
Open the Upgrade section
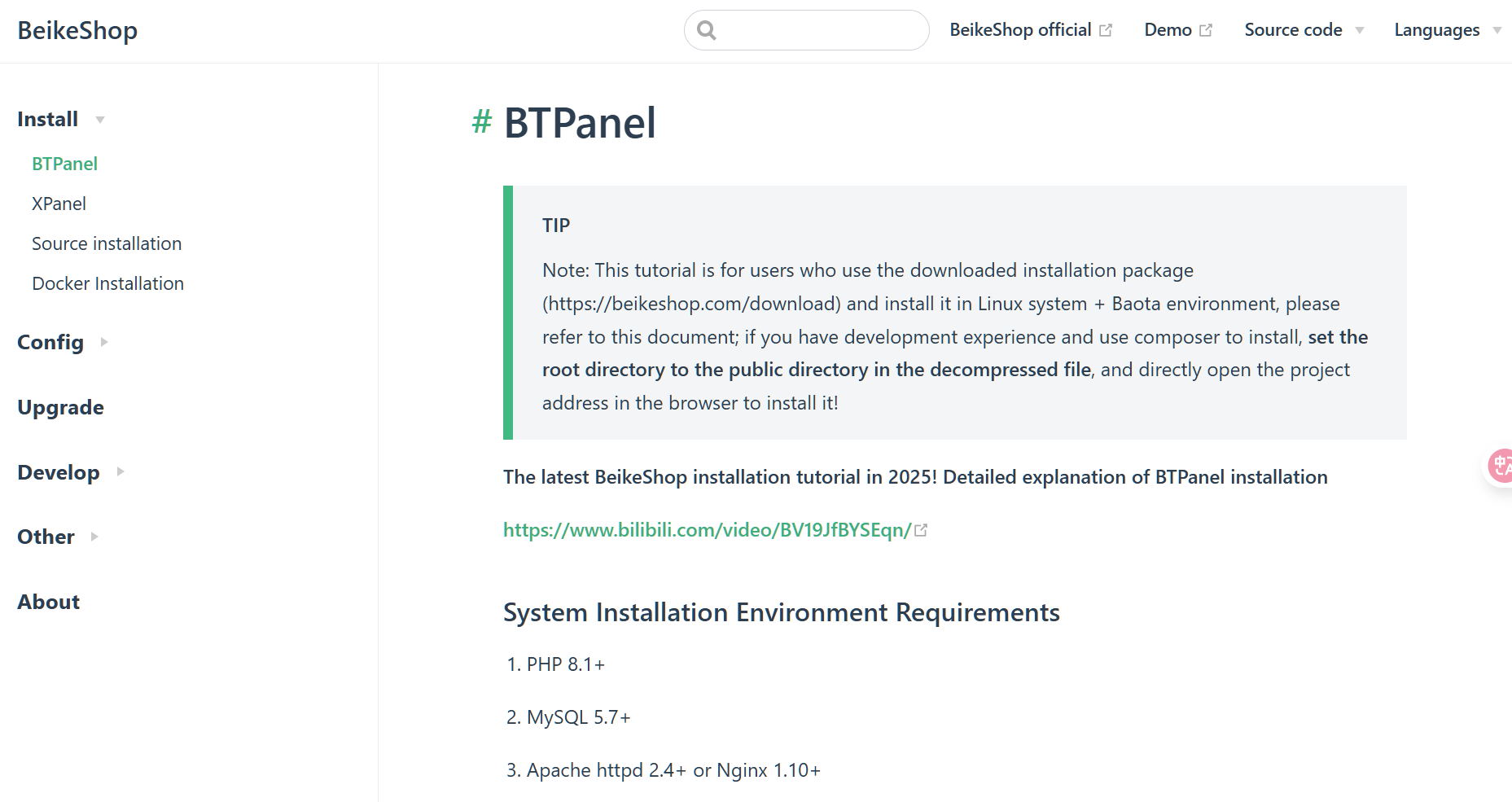[60, 407]
